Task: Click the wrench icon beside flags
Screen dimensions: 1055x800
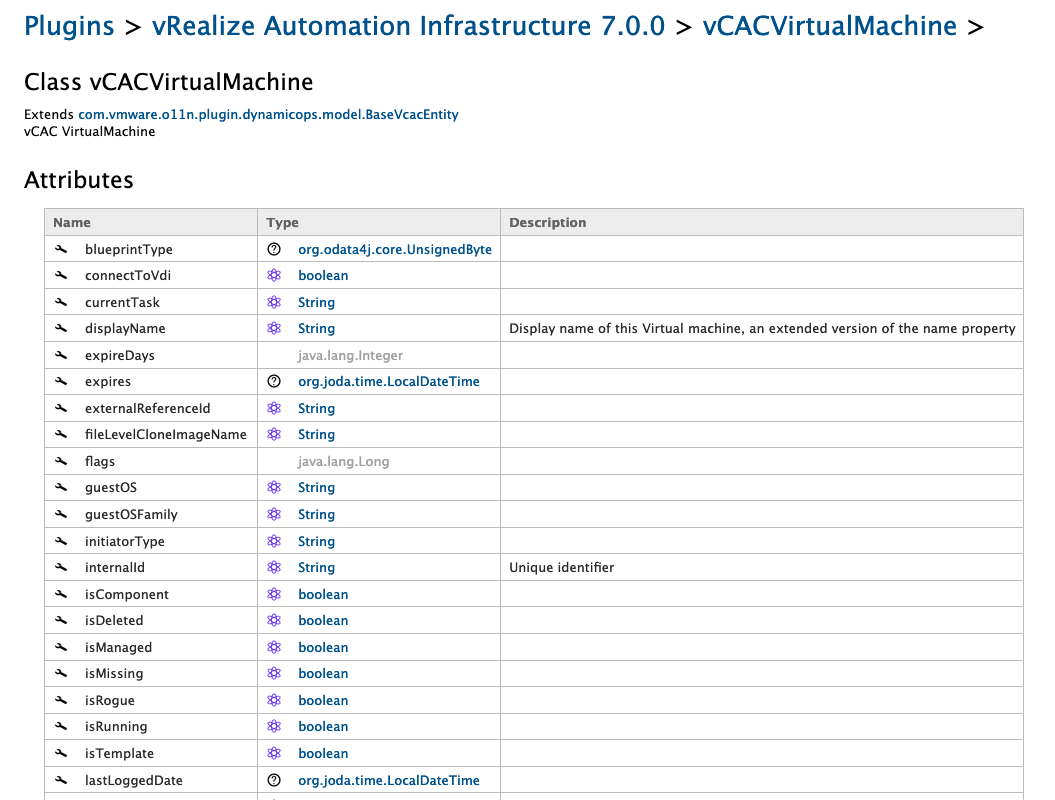Action: (61, 462)
